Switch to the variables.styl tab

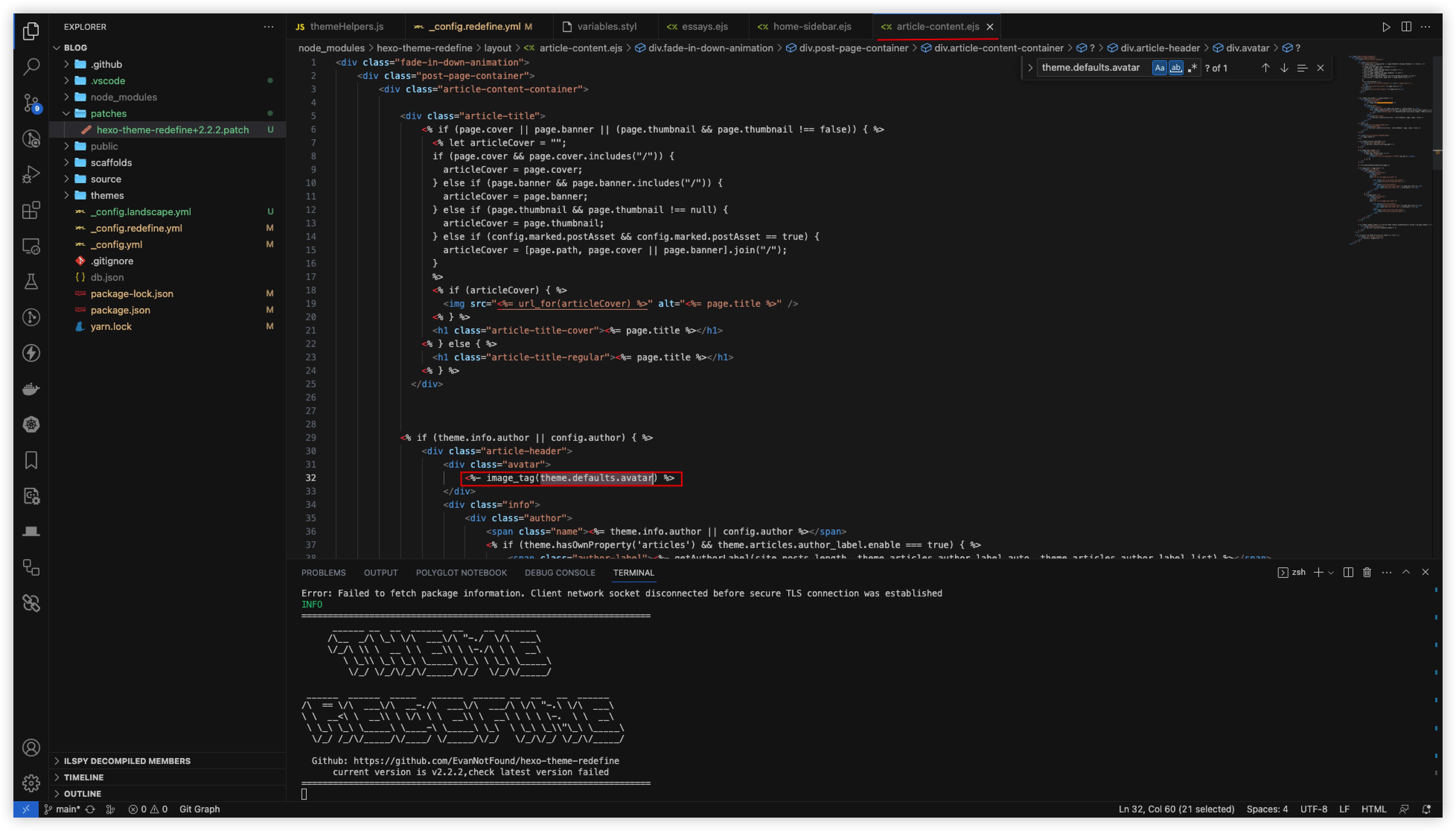(x=607, y=26)
